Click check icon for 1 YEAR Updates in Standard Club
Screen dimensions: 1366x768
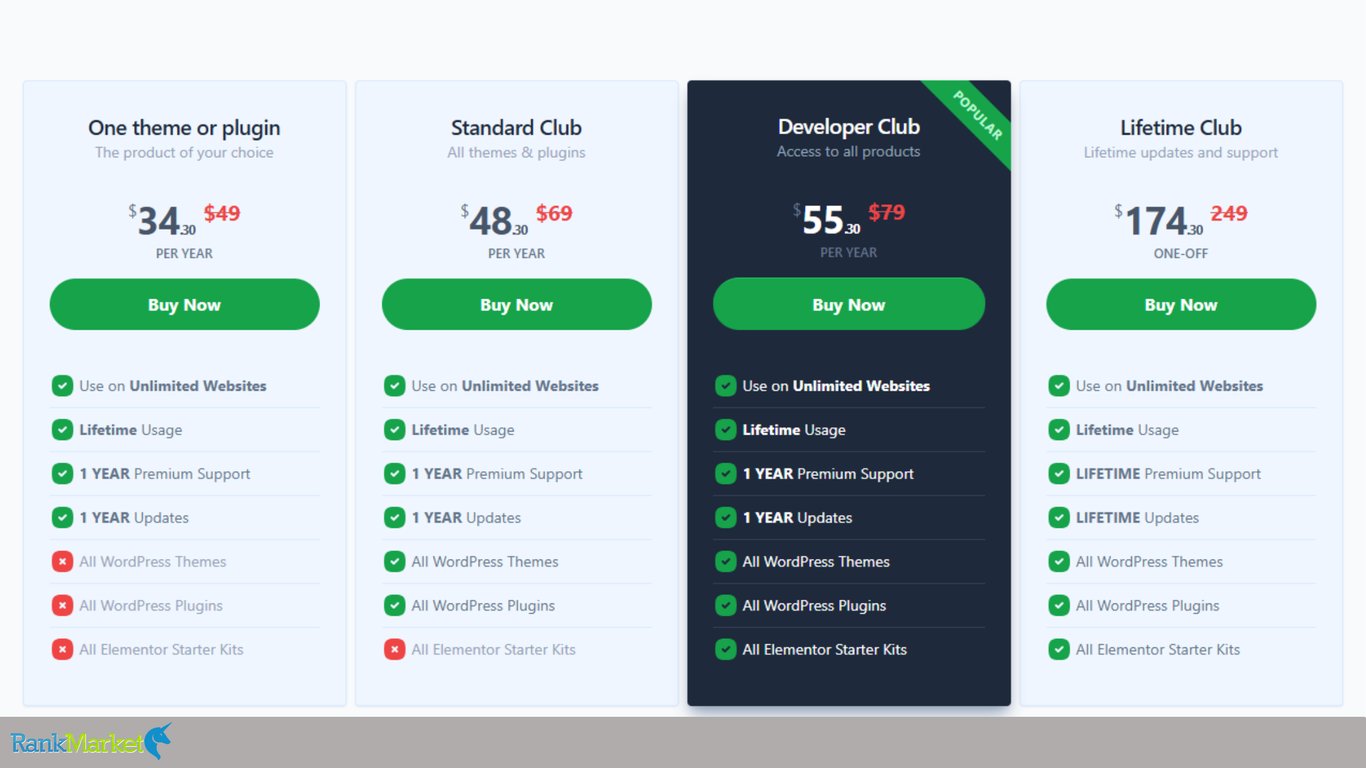point(394,518)
